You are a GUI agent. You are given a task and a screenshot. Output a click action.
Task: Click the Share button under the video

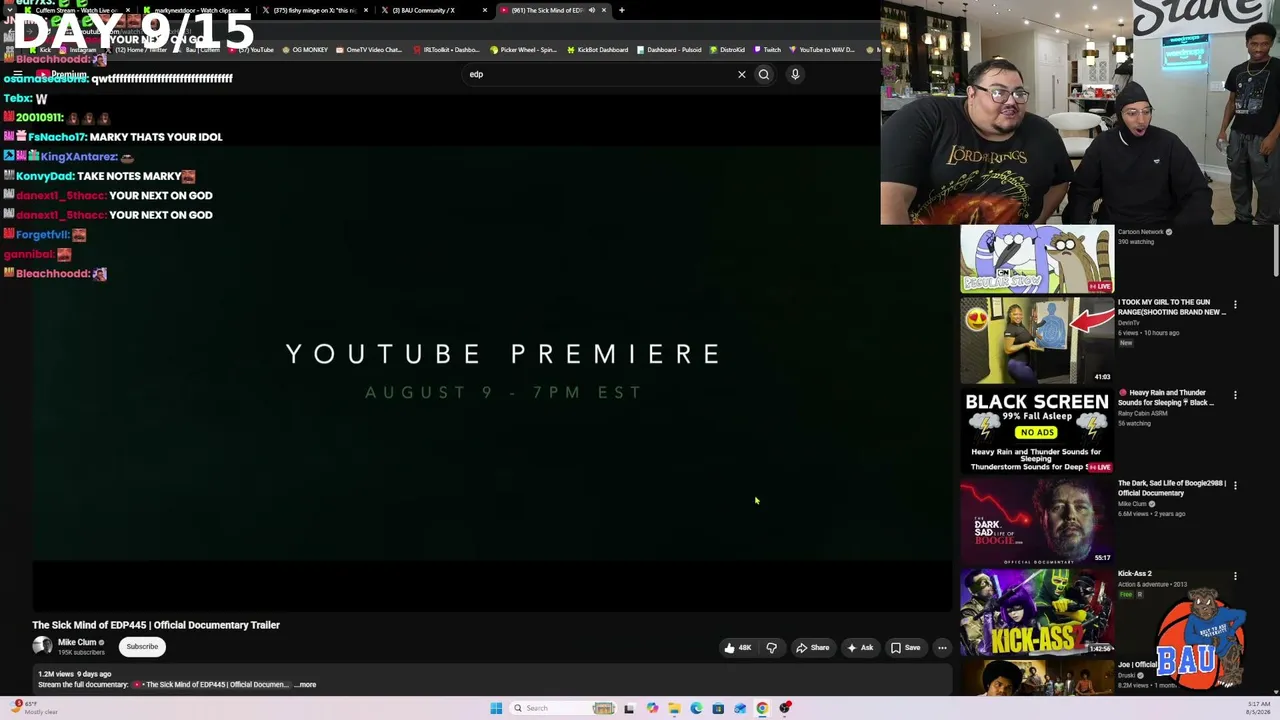coord(812,648)
